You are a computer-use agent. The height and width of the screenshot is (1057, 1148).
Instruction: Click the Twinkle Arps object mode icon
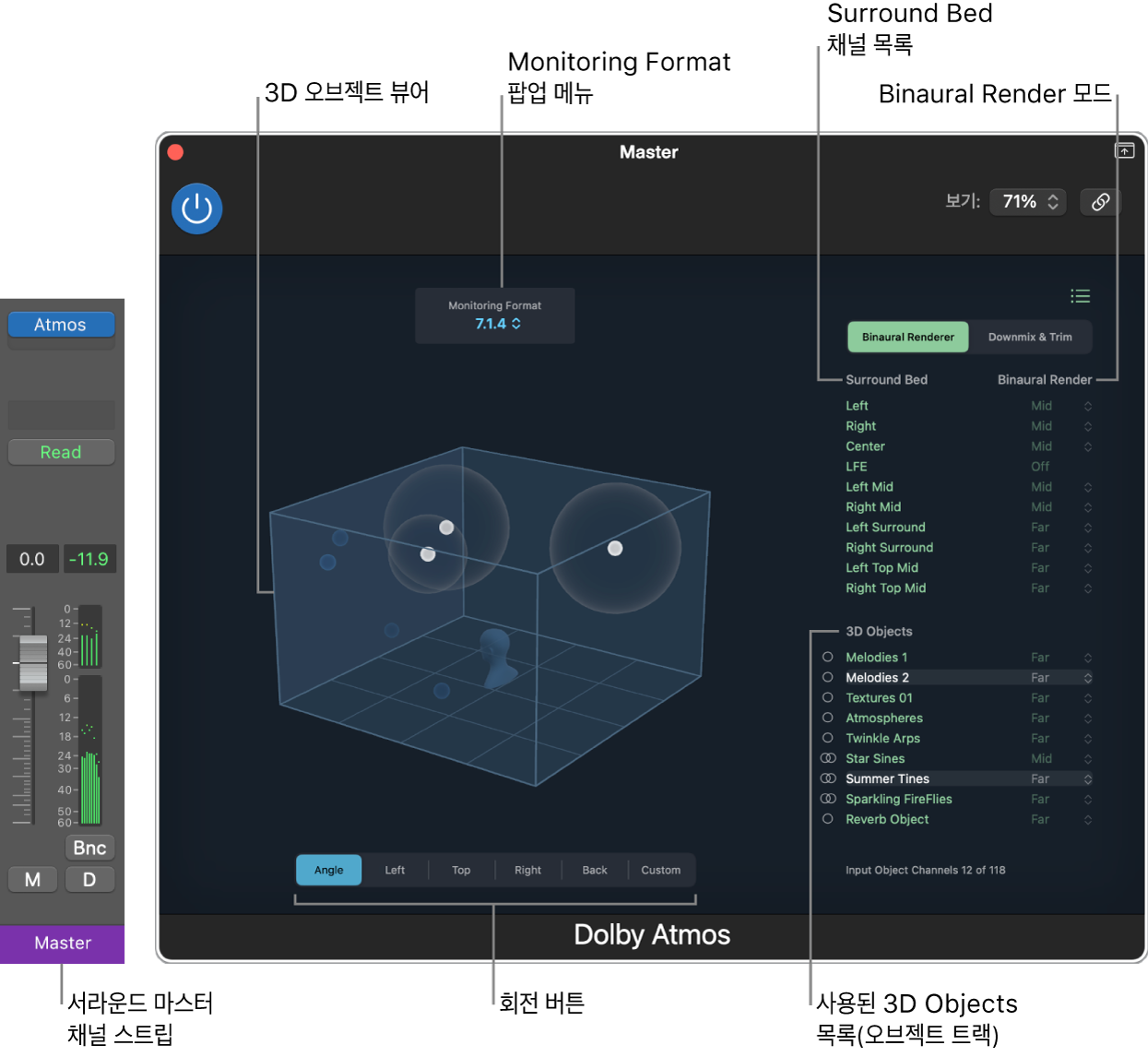[x=827, y=739]
